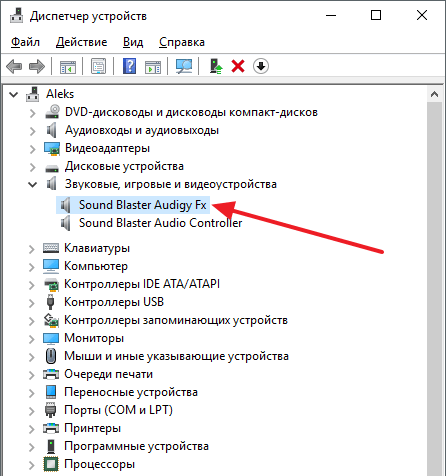Expand the Видеоадаптеры category
Viewport: 446px width, 476px height.
click(x=32, y=149)
